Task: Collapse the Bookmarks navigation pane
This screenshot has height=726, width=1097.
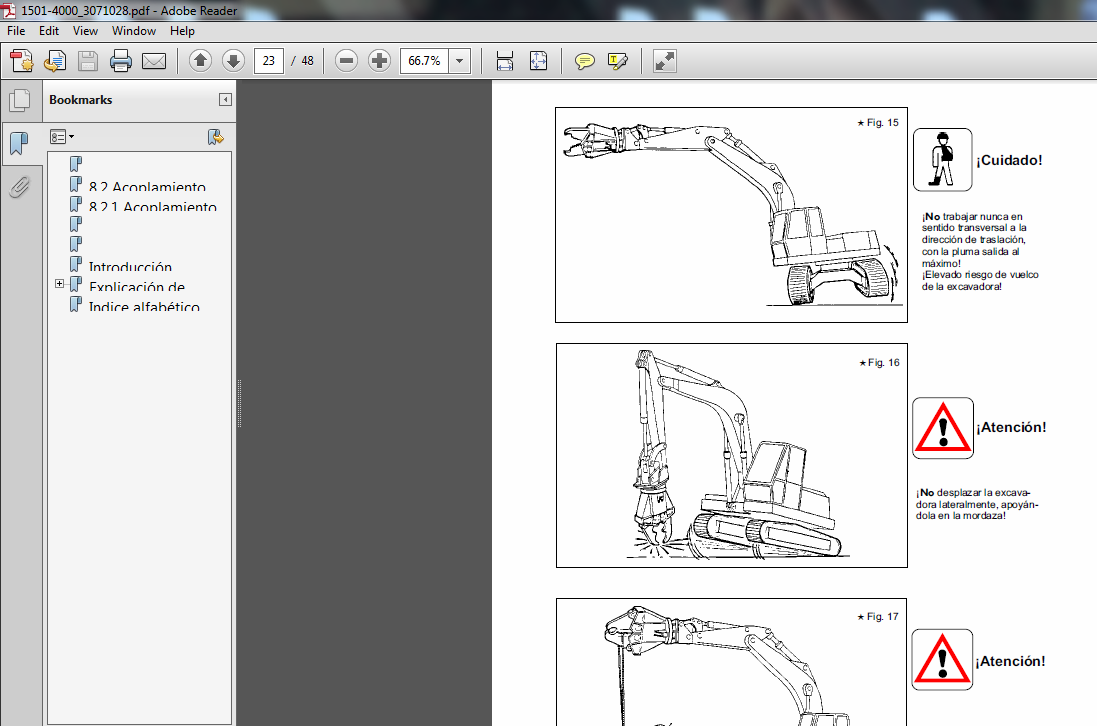Action: pyautogui.click(x=225, y=99)
